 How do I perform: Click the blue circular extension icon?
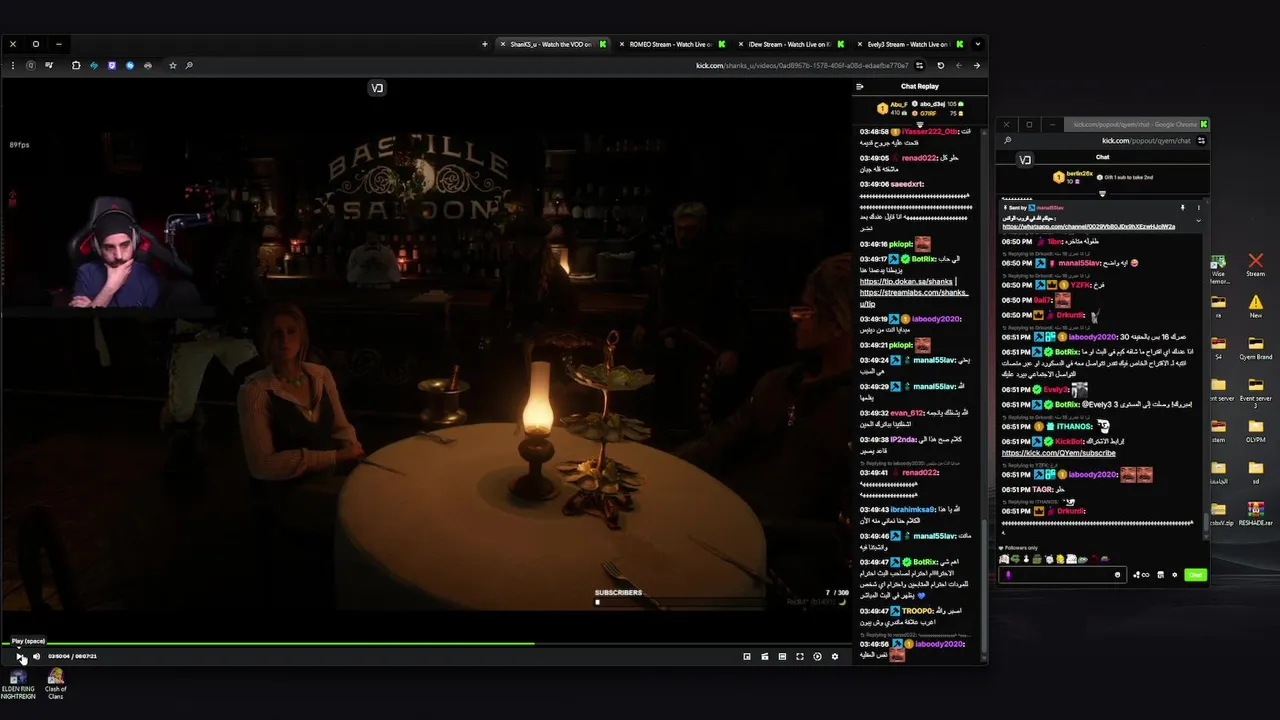point(130,66)
